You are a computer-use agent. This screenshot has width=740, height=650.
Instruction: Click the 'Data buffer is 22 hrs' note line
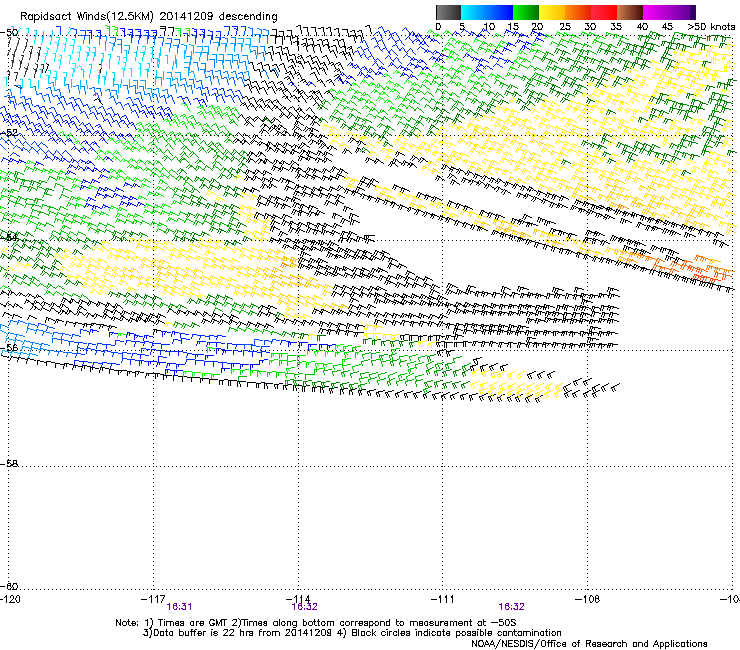352,633
